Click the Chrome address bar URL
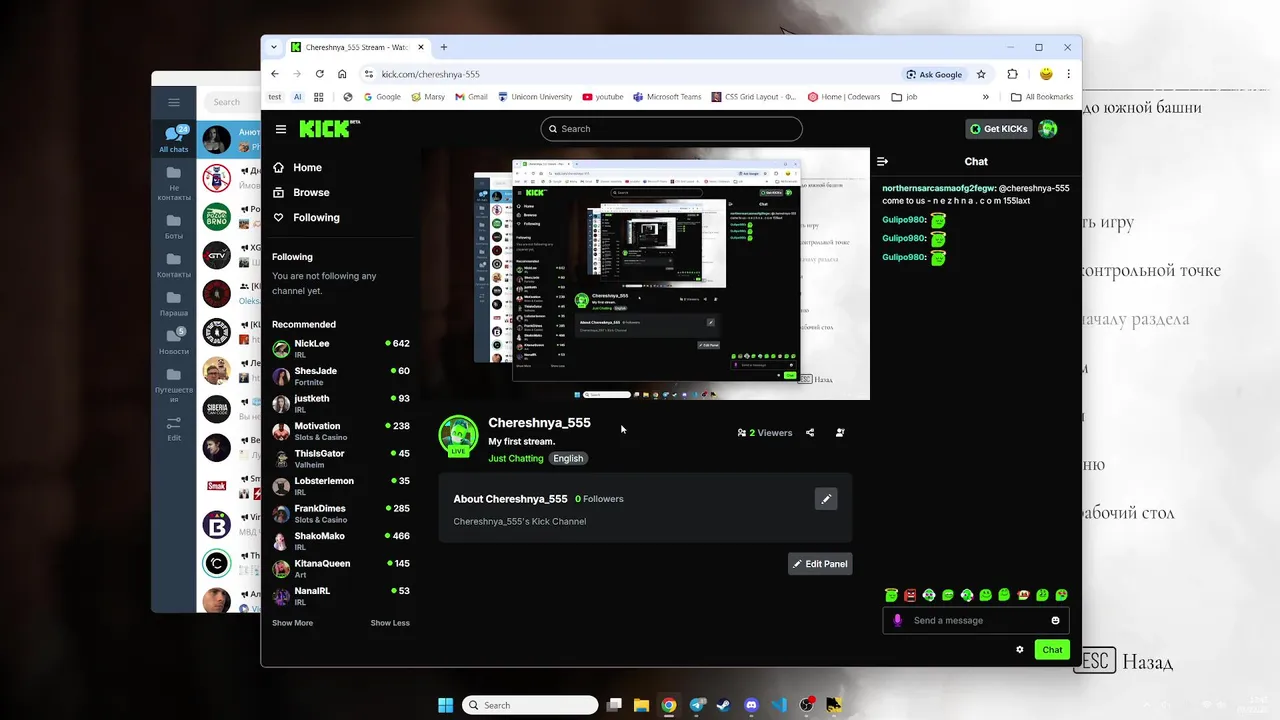The height and width of the screenshot is (720, 1280). point(431,74)
